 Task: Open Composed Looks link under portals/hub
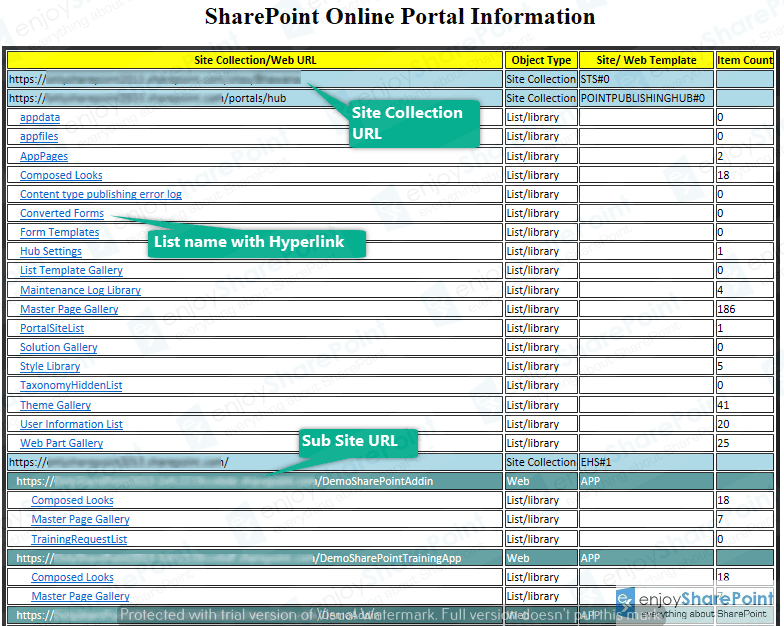tap(61, 175)
